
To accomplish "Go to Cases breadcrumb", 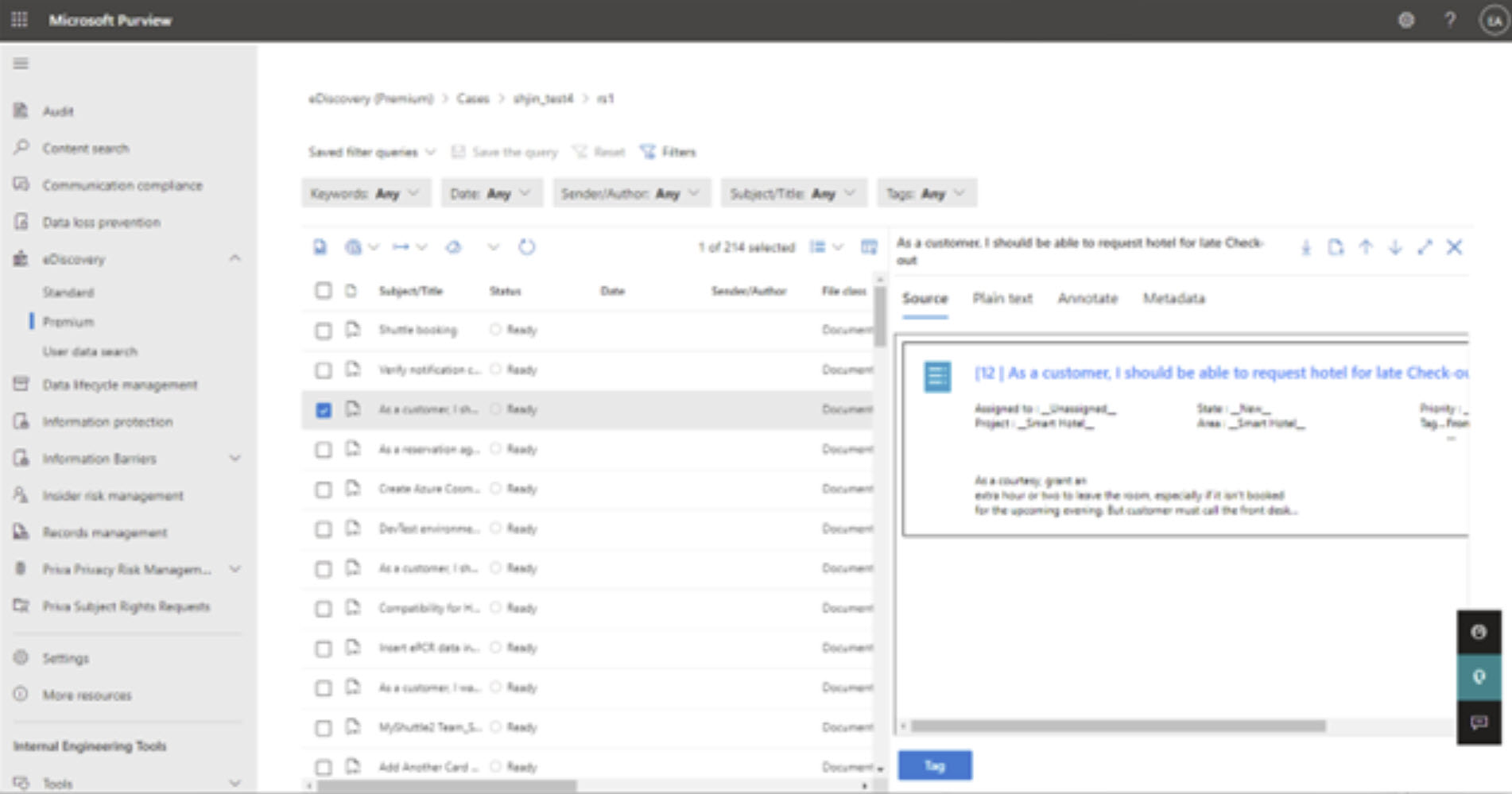I will tap(473, 99).
